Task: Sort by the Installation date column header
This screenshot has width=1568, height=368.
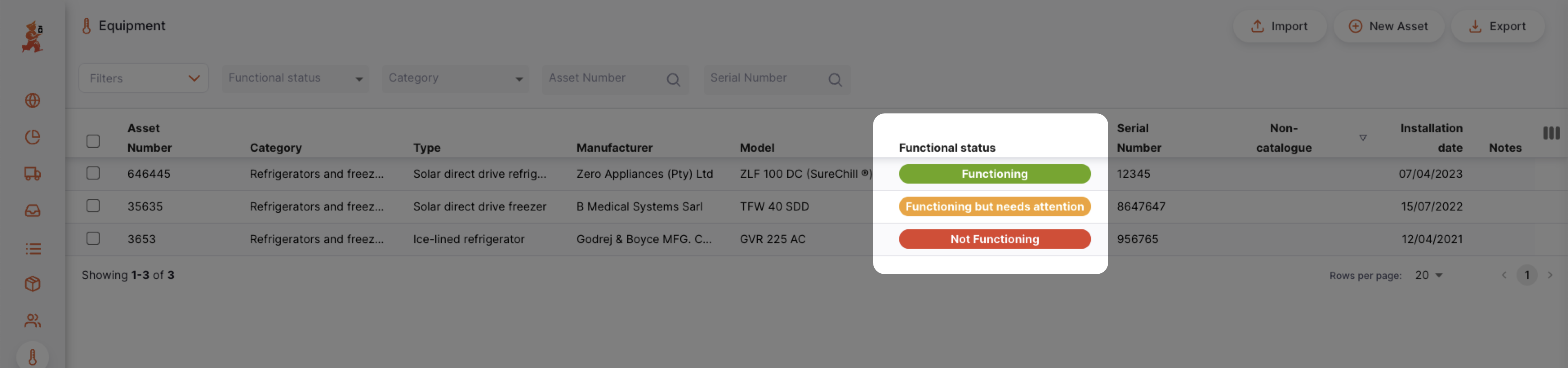Action: 1431,138
